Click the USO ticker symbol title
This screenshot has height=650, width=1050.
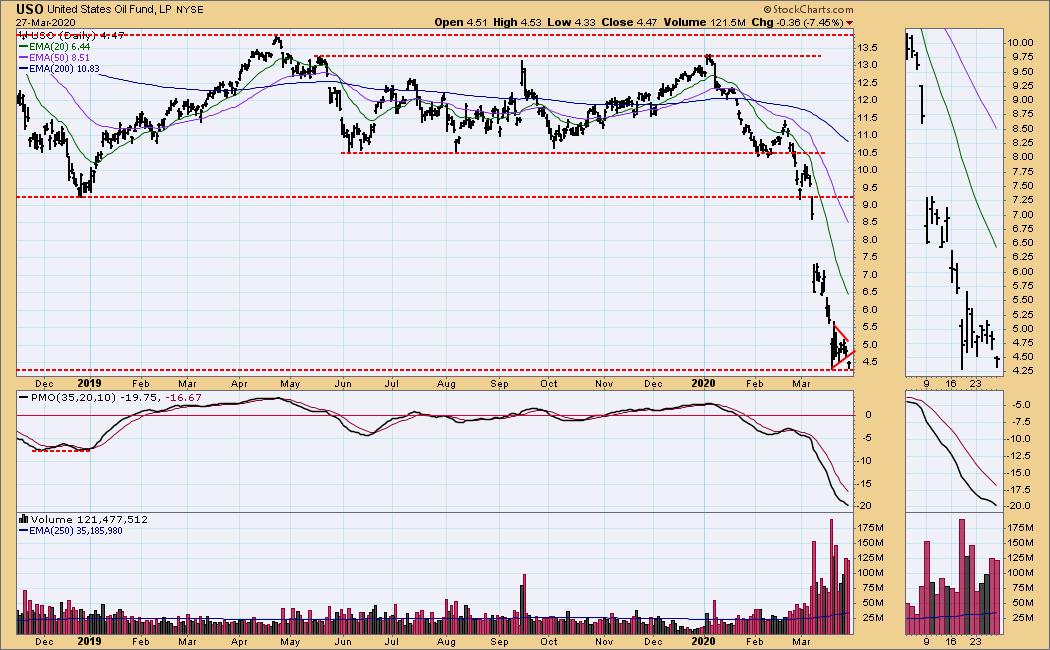pyautogui.click(x=30, y=9)
